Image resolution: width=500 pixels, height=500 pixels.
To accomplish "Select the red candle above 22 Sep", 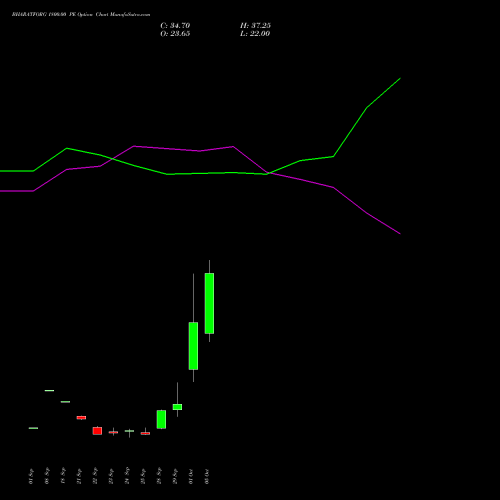I will 97,431.
